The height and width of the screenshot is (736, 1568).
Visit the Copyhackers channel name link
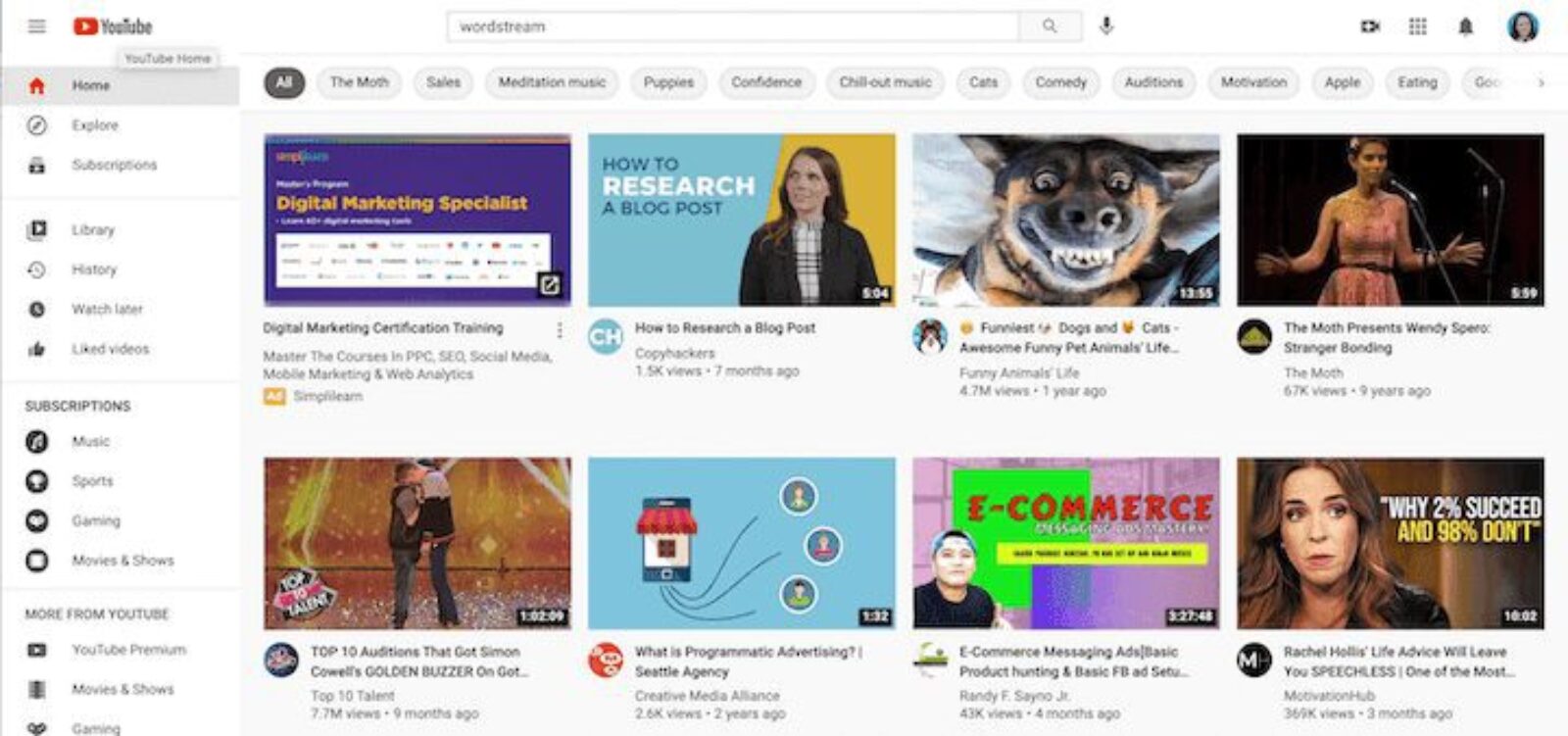[675, 353]
